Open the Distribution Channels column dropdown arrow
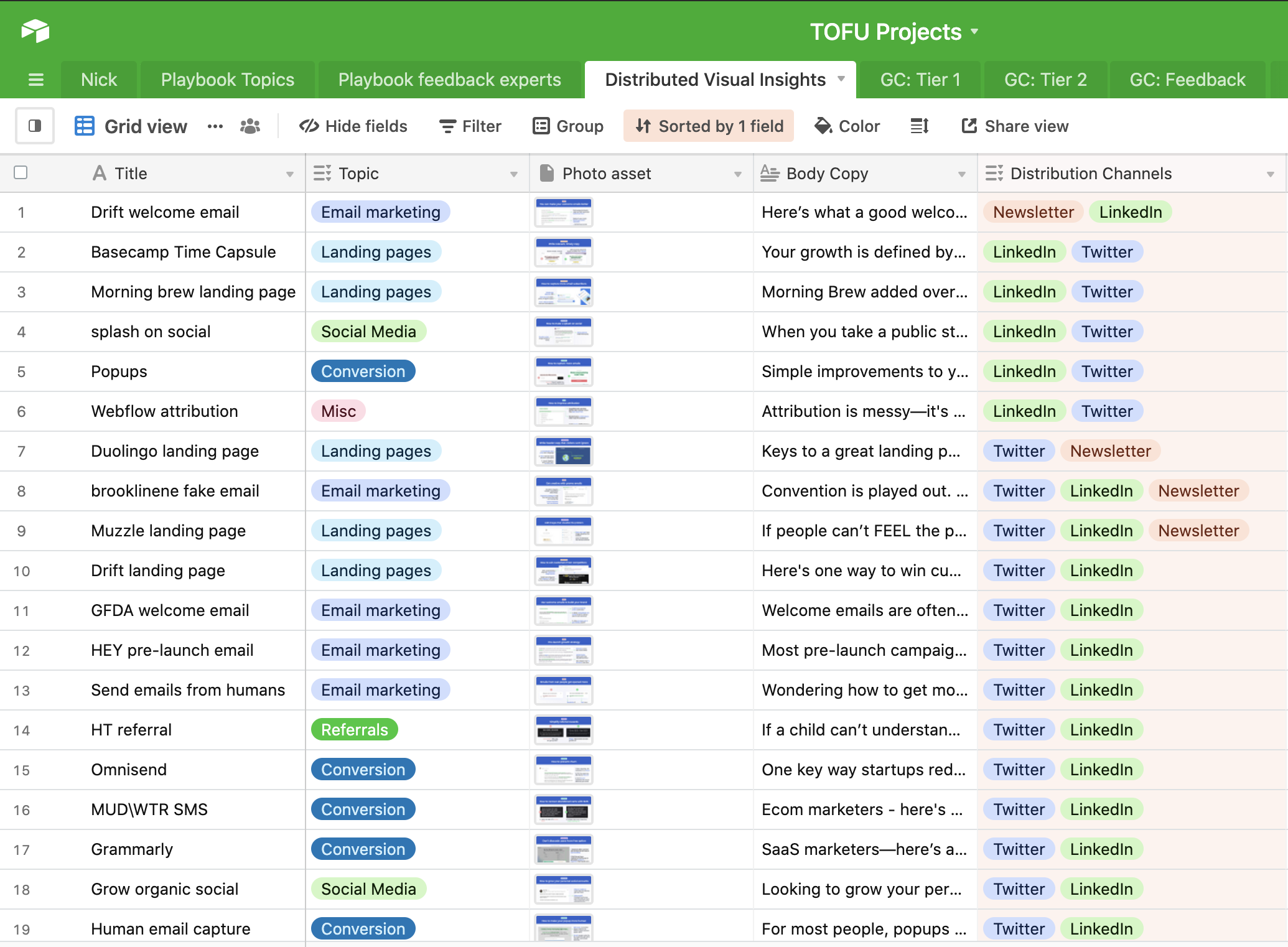This screenshot has width=1288, height=947. 1270,174
